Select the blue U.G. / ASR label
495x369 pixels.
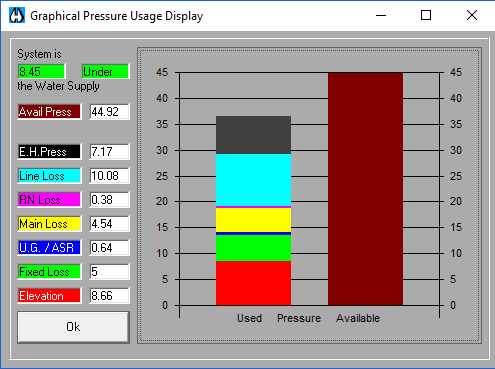pos(49,248)
